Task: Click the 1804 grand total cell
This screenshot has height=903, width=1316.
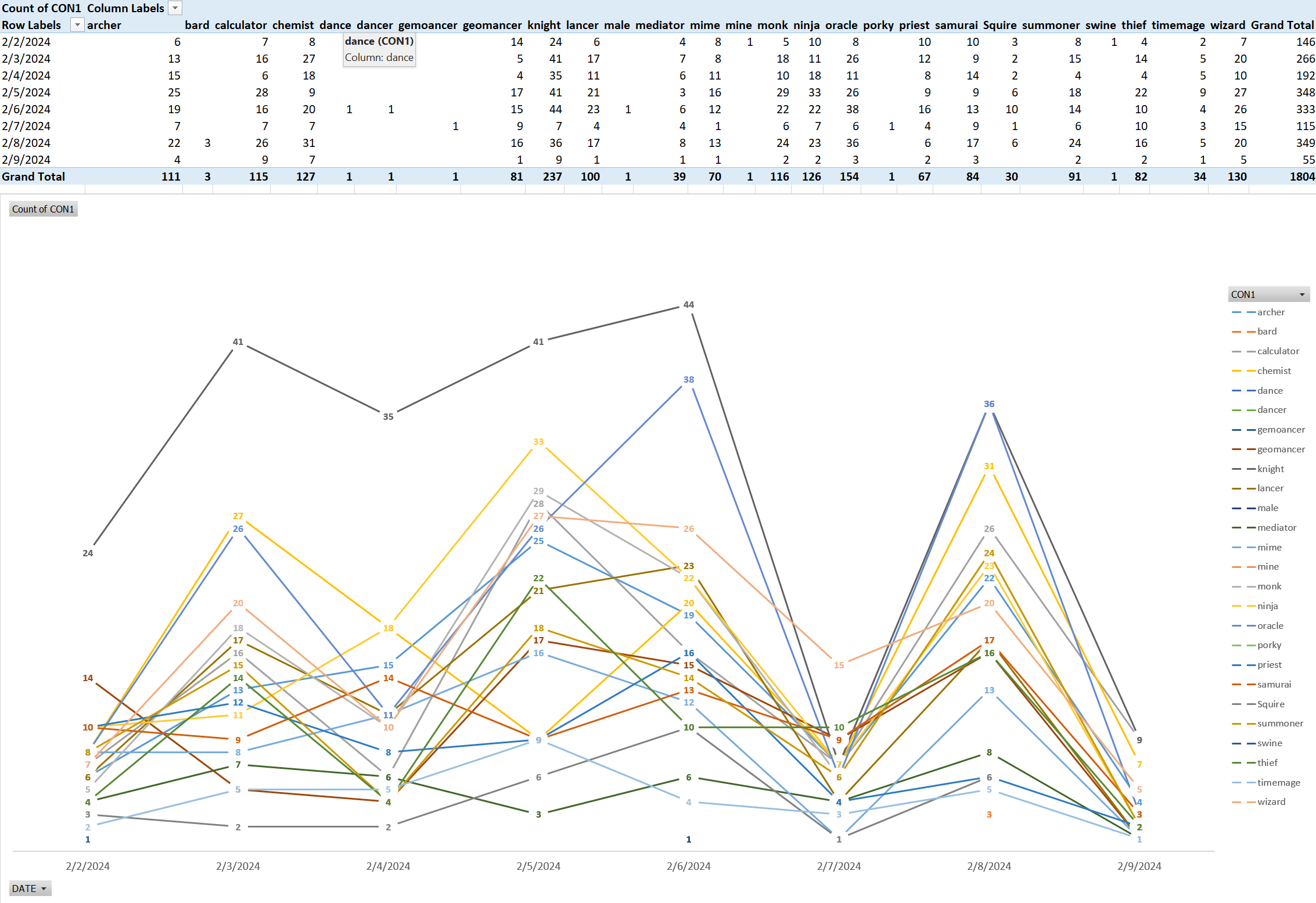Action: [x=1301, y=177]
